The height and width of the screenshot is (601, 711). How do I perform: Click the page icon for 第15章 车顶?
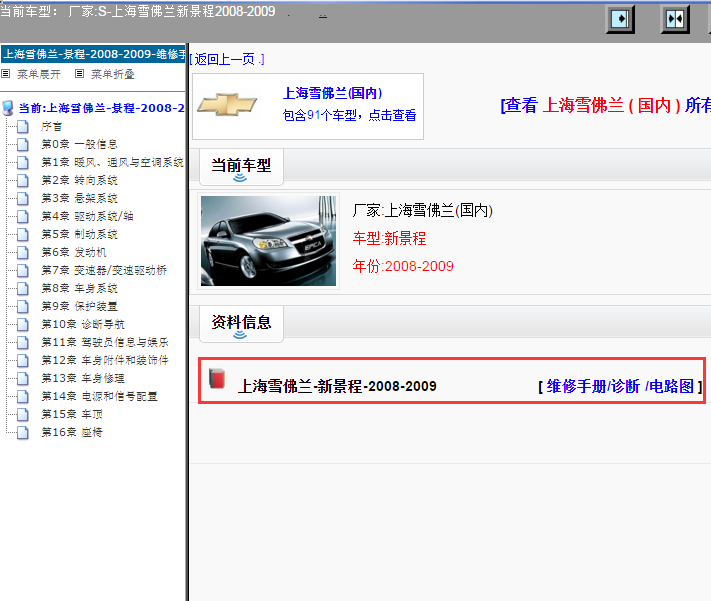click(x=23, y=415)
